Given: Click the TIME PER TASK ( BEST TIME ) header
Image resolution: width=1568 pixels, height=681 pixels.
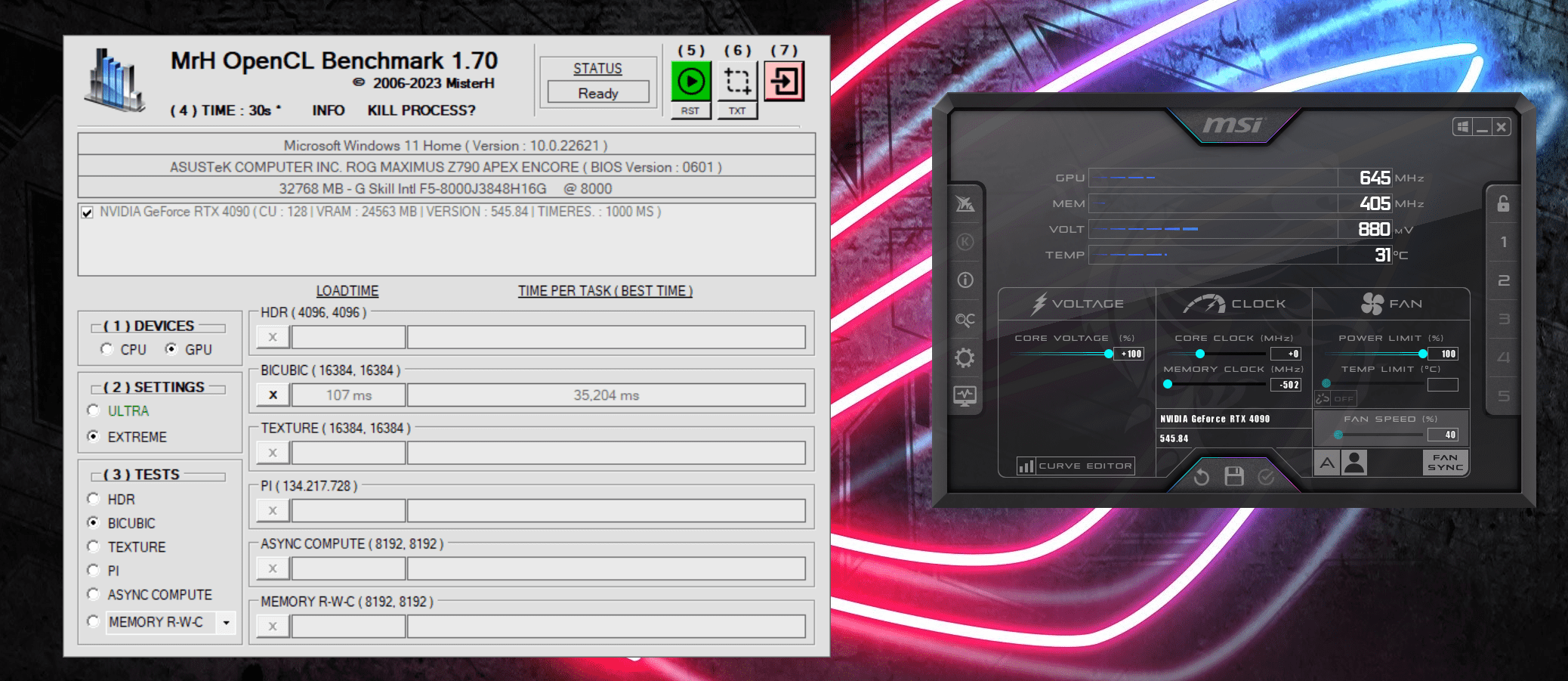Looking at the screenshot, I should point(605,291).
